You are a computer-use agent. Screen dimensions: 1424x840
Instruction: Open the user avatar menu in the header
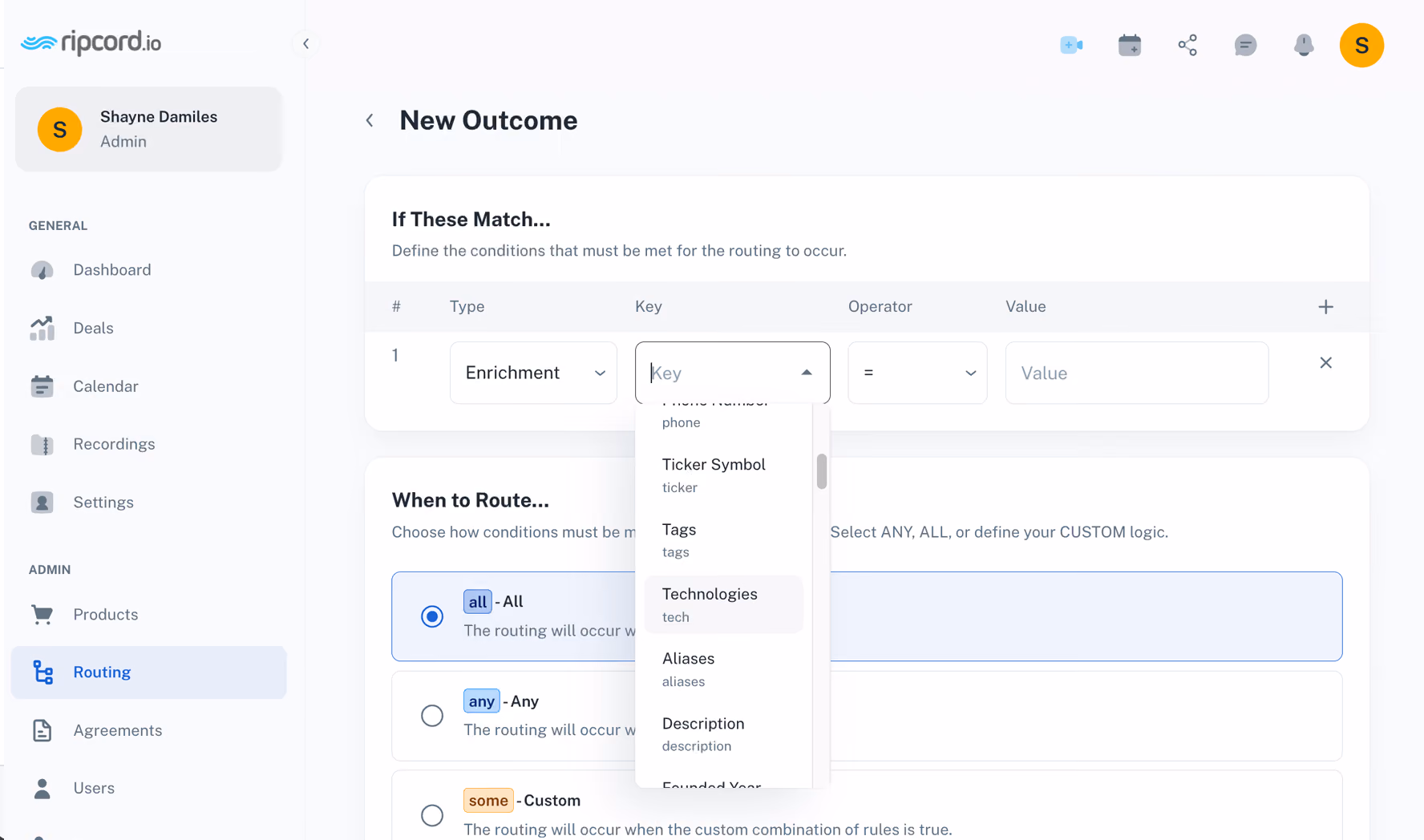point(1361,45)
